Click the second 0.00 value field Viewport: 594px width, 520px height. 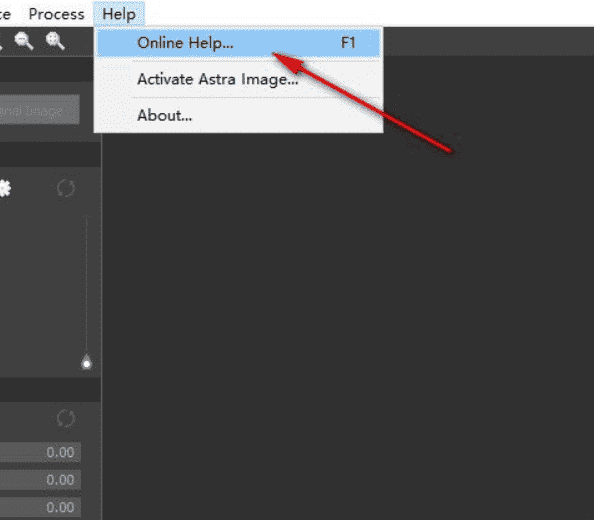[40, 480]
